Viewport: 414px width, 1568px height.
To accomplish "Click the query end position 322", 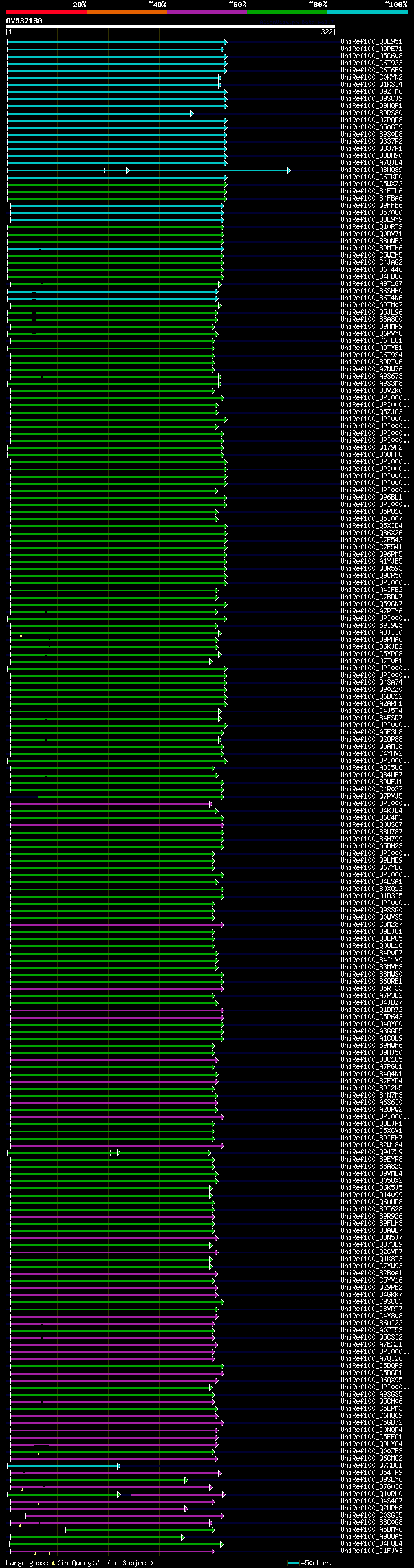I will point(327,32).
